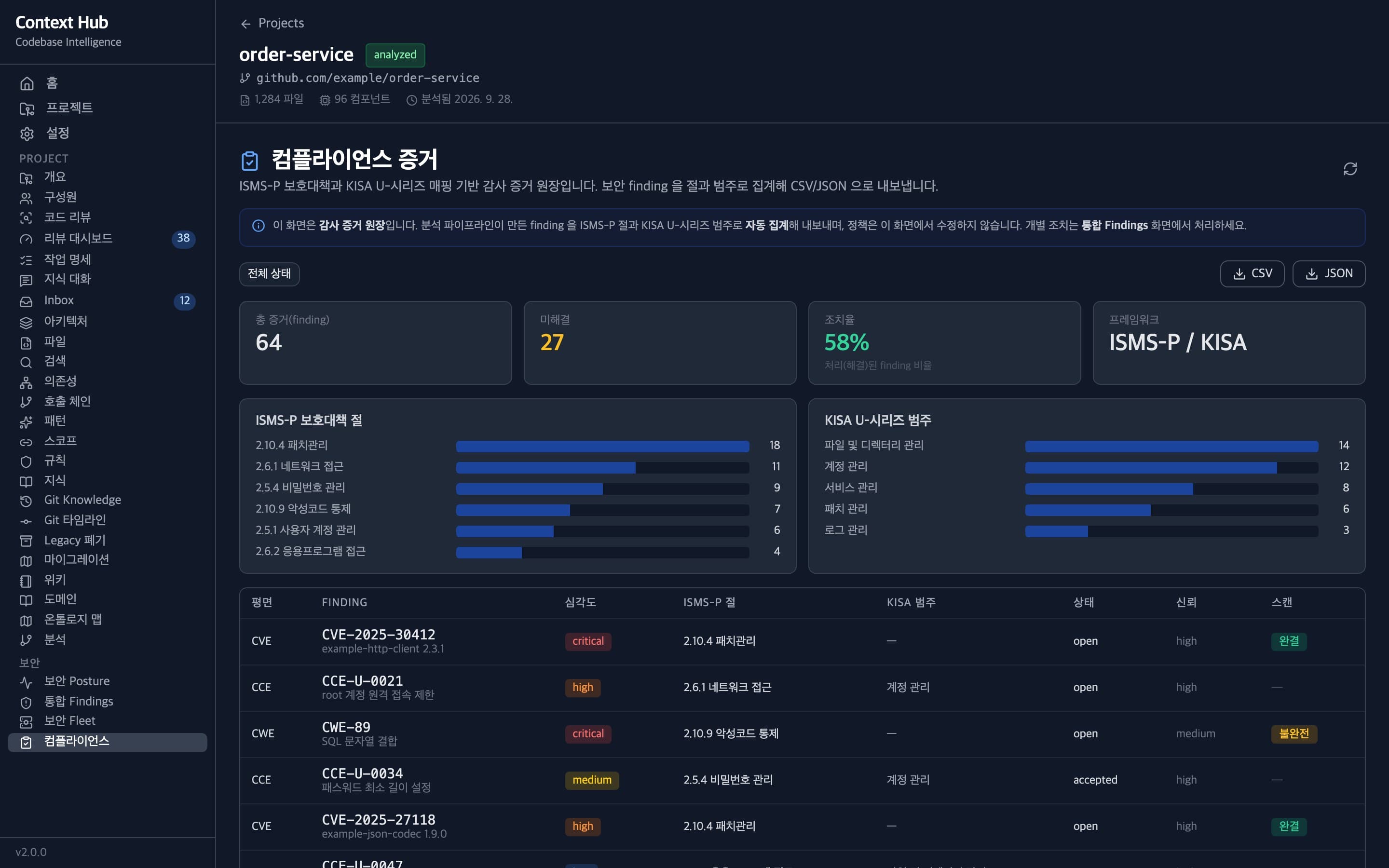Click the 패턴 sparkle icon
This screenshot has height=868, width=1389.
pyautogui.click(x=26, y=422)
